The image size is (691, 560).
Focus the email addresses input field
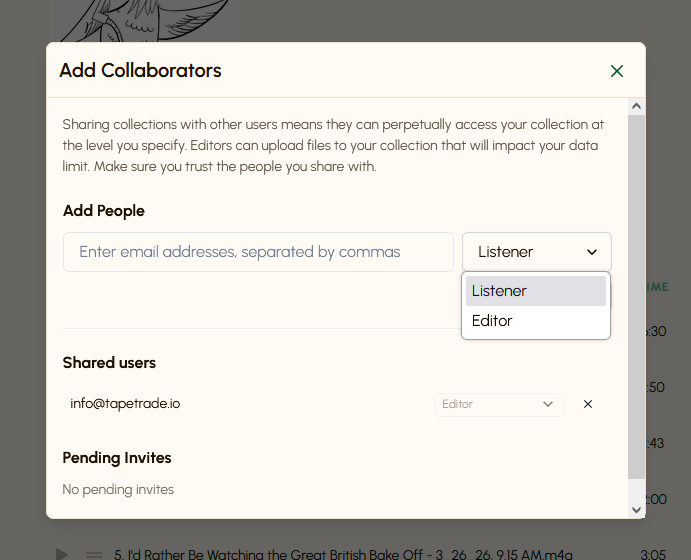coord(258,252)
